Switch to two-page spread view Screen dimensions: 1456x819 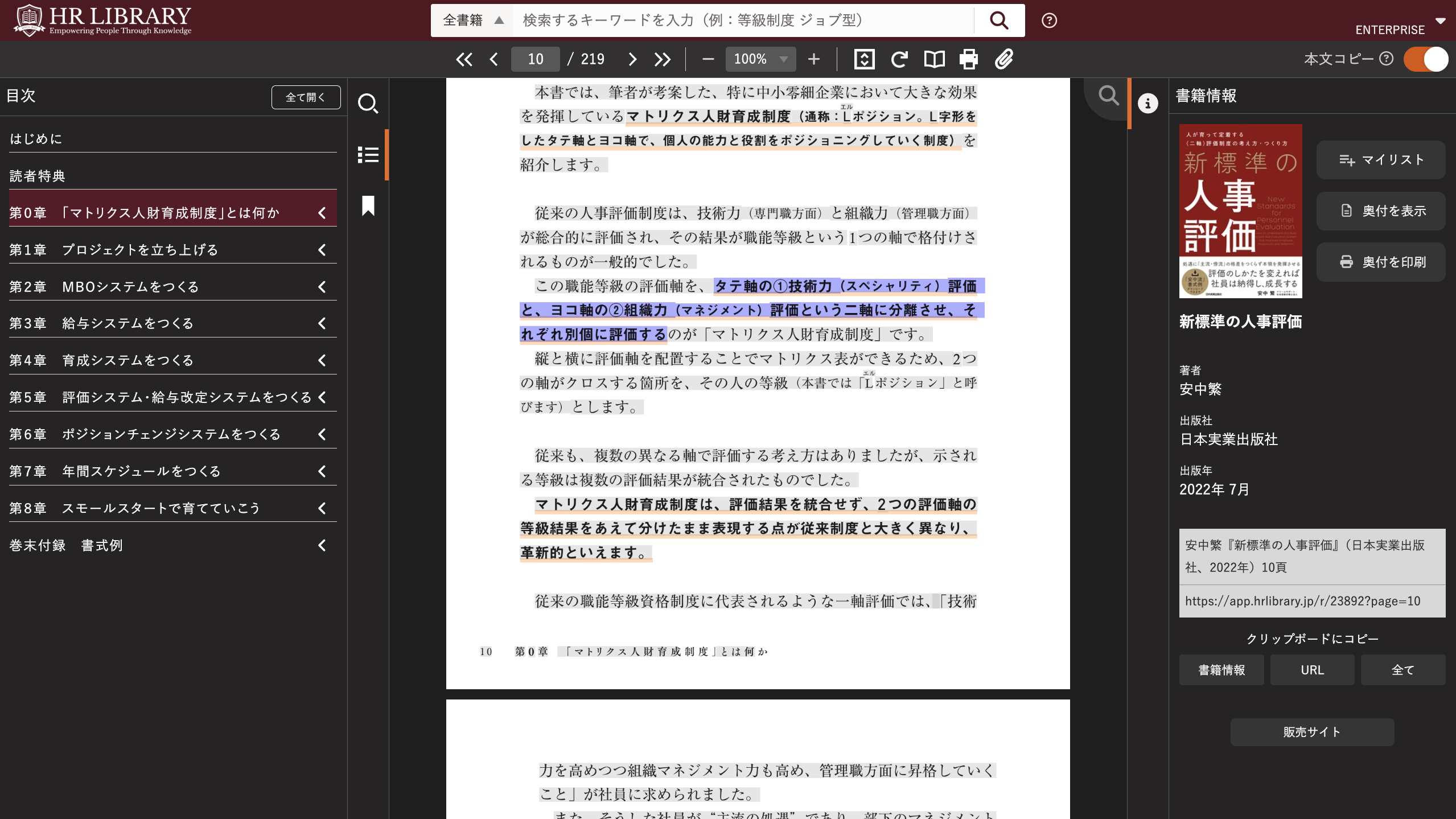[934, 59]
